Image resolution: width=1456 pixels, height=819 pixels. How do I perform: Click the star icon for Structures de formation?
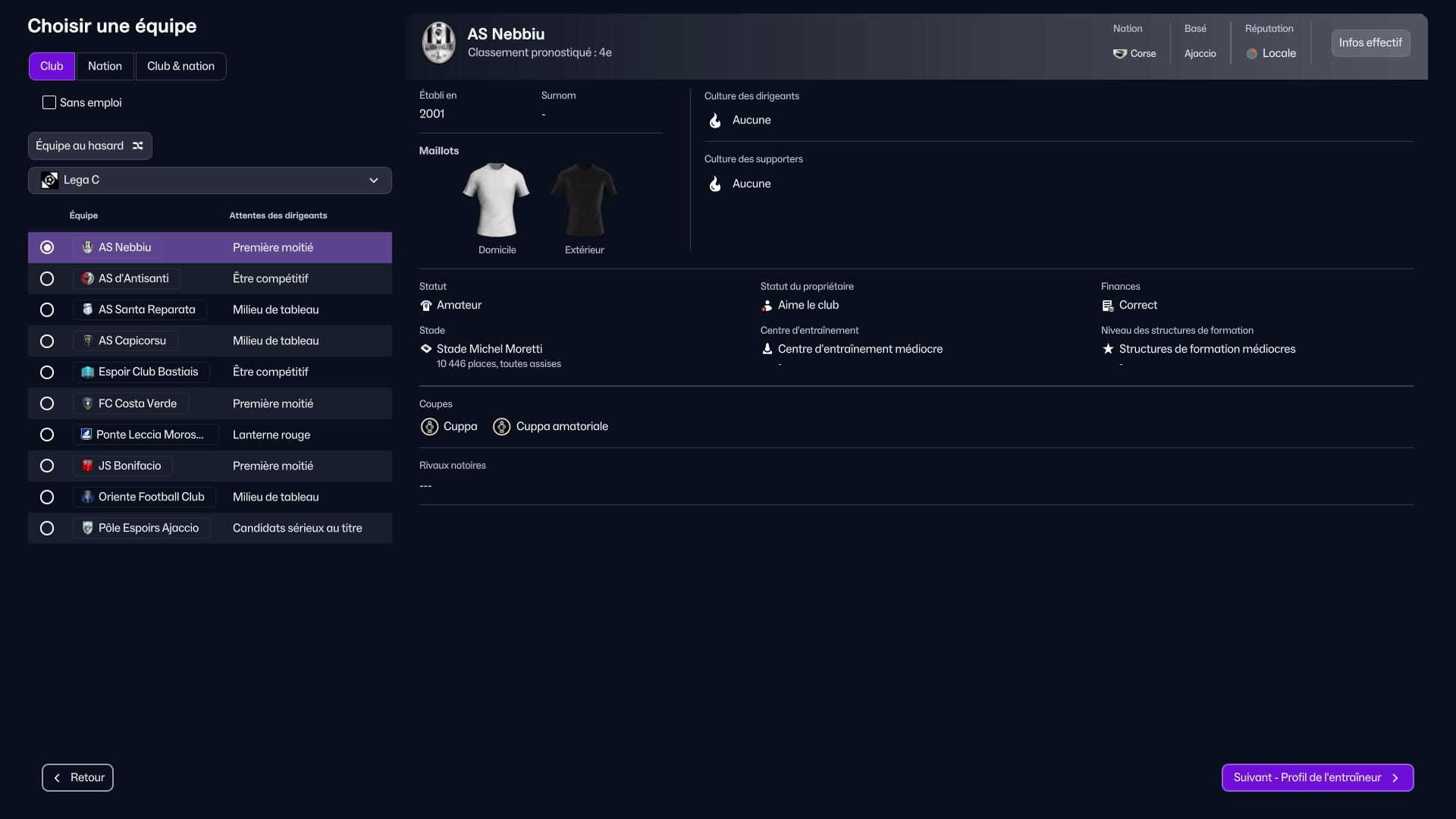(x=1108, y=349)
